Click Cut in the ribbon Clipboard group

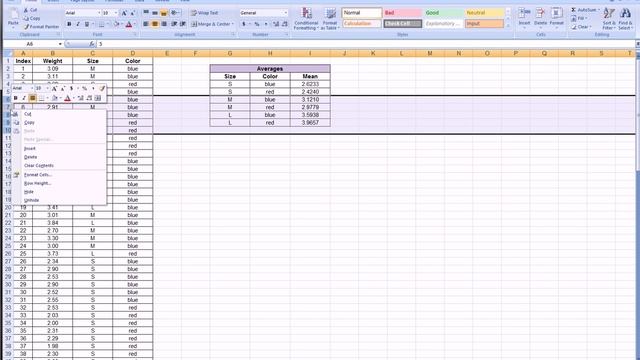[x=31, y=10]
